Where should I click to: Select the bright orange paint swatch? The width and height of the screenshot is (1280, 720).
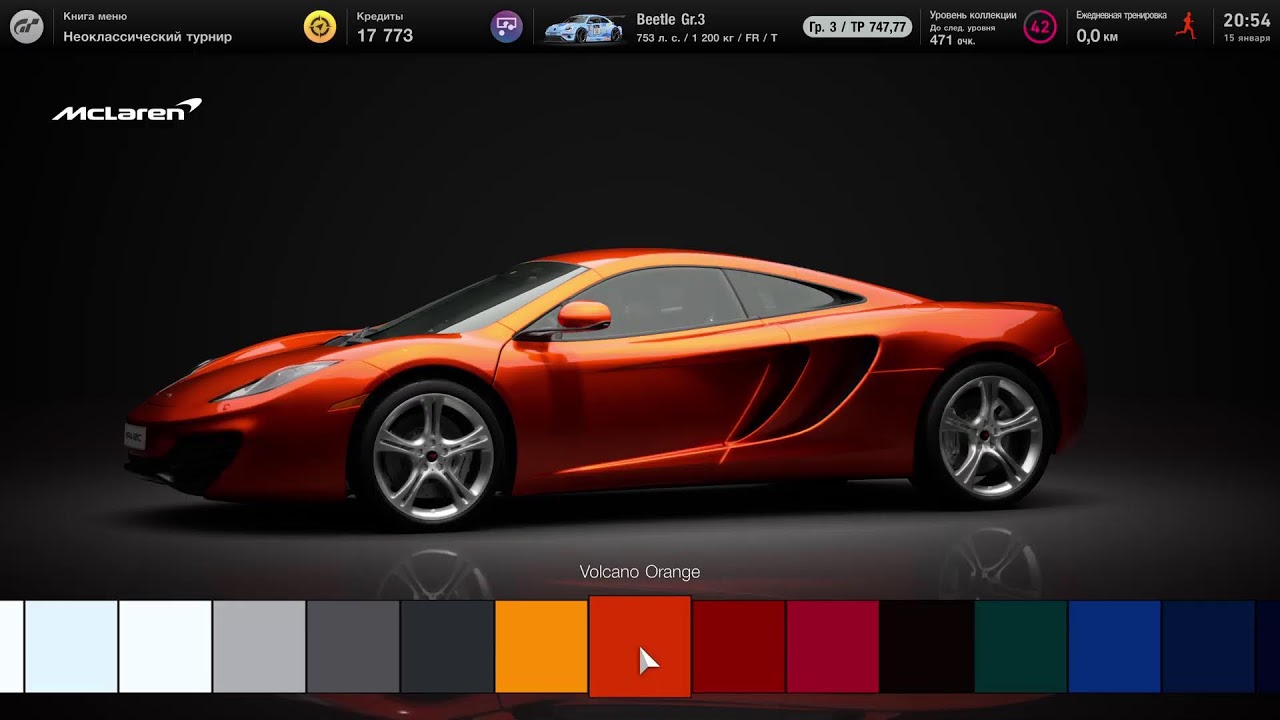541,646
